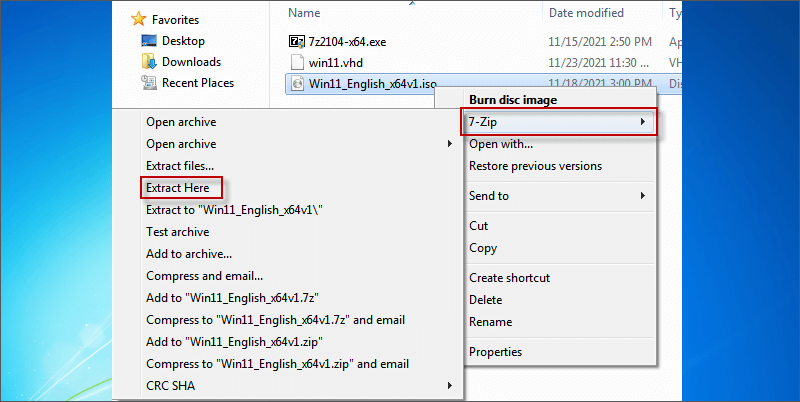Screen dimensions: 800x402
Task: Choose Cut in context menu
Action: pyautogui.click(x=479, y=226)
